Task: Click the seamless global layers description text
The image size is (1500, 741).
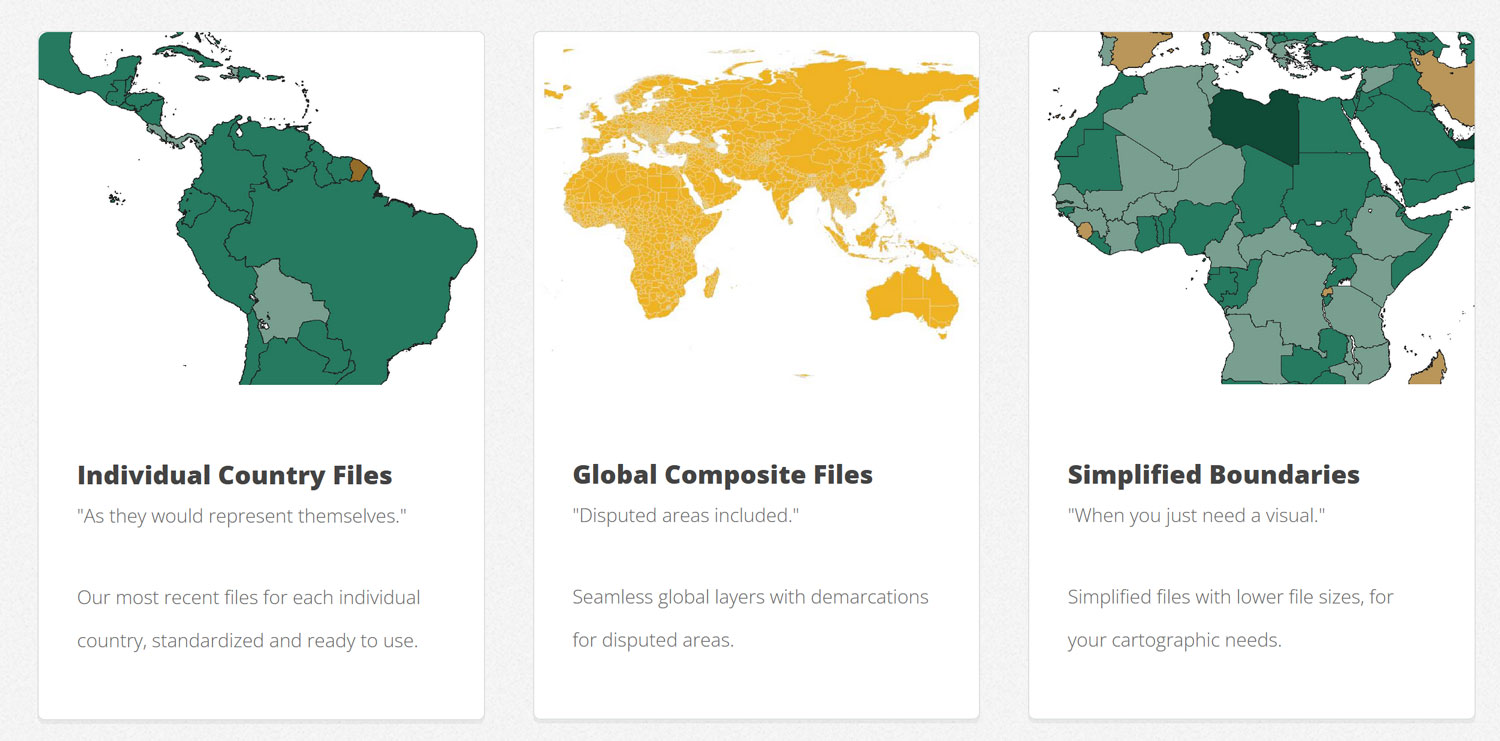Action: point(750,619)
